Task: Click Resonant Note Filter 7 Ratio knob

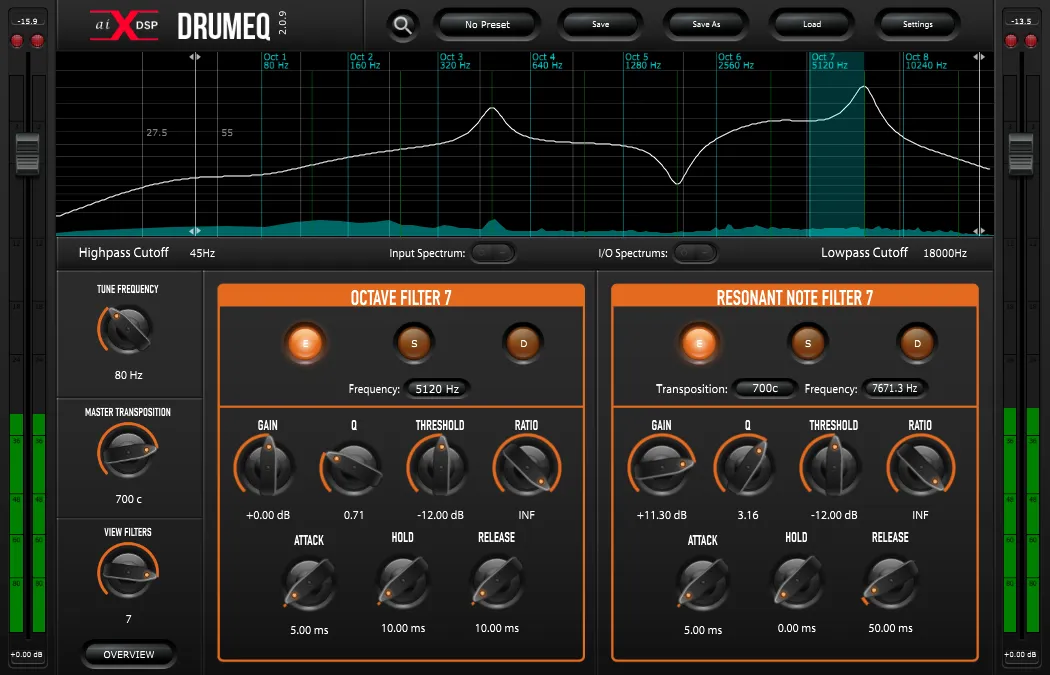Action: pyautogui.click(x=920, y=466)
